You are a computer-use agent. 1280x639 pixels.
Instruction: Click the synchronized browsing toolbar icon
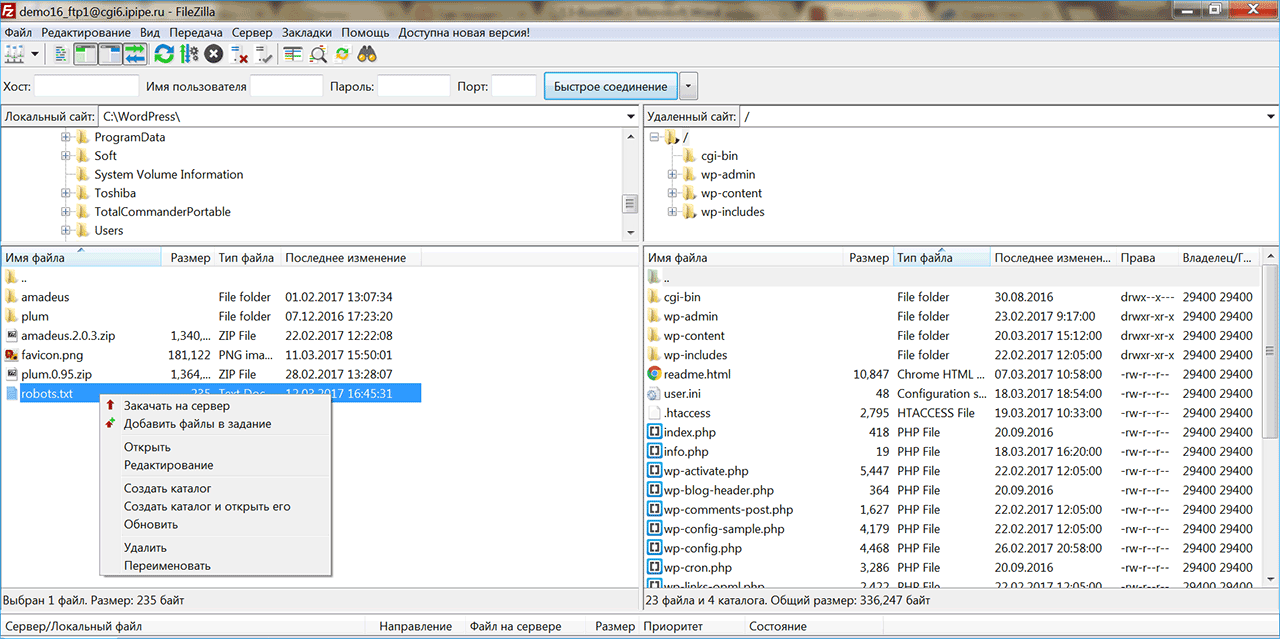[x=343, y=54]
